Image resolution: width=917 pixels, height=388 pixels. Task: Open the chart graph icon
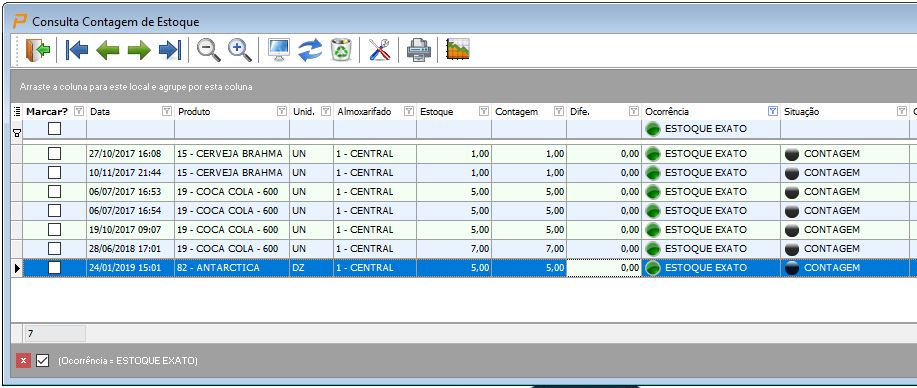tap(458, 50)
